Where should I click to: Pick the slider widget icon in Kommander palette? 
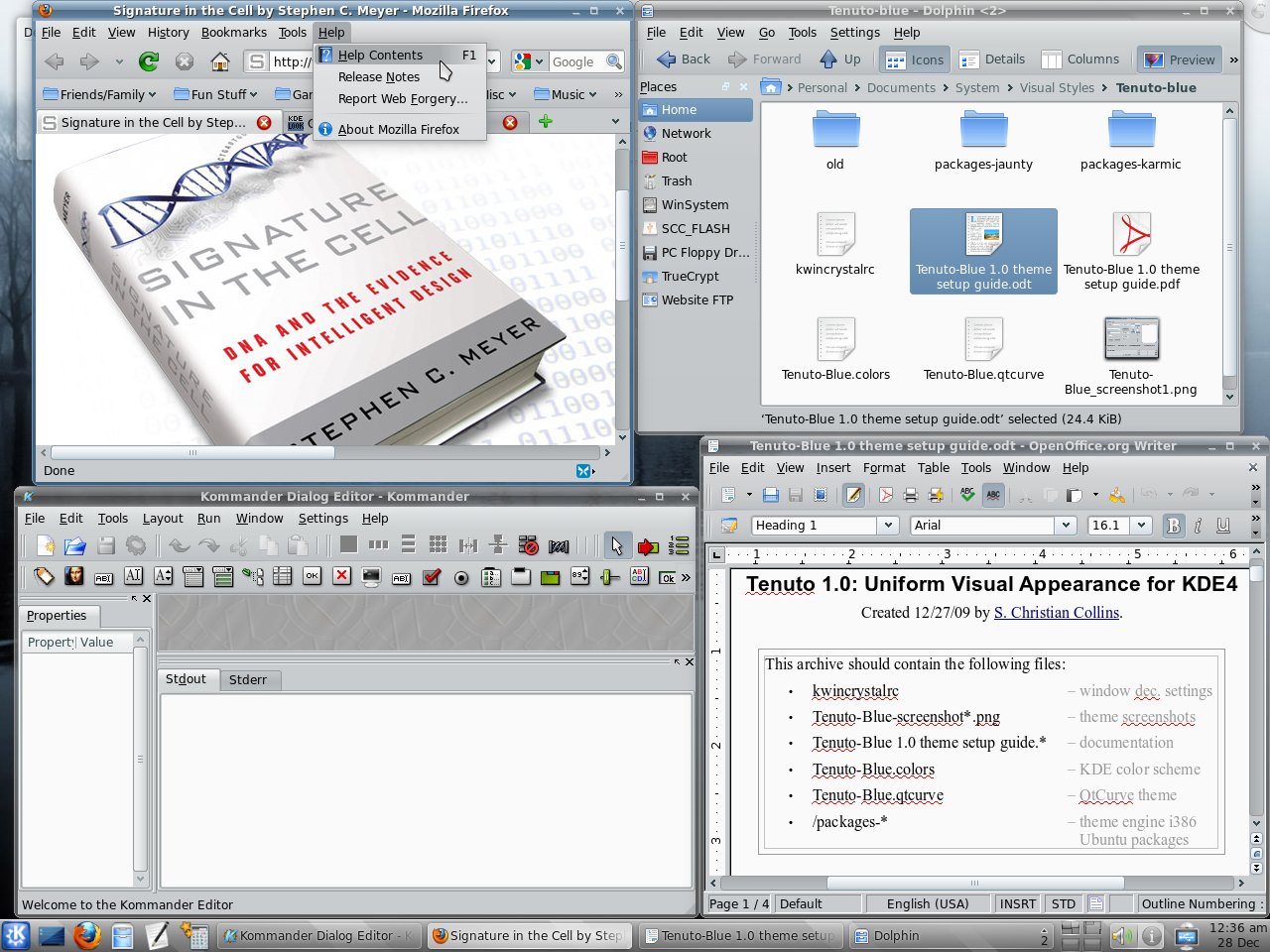coord(610,576)
